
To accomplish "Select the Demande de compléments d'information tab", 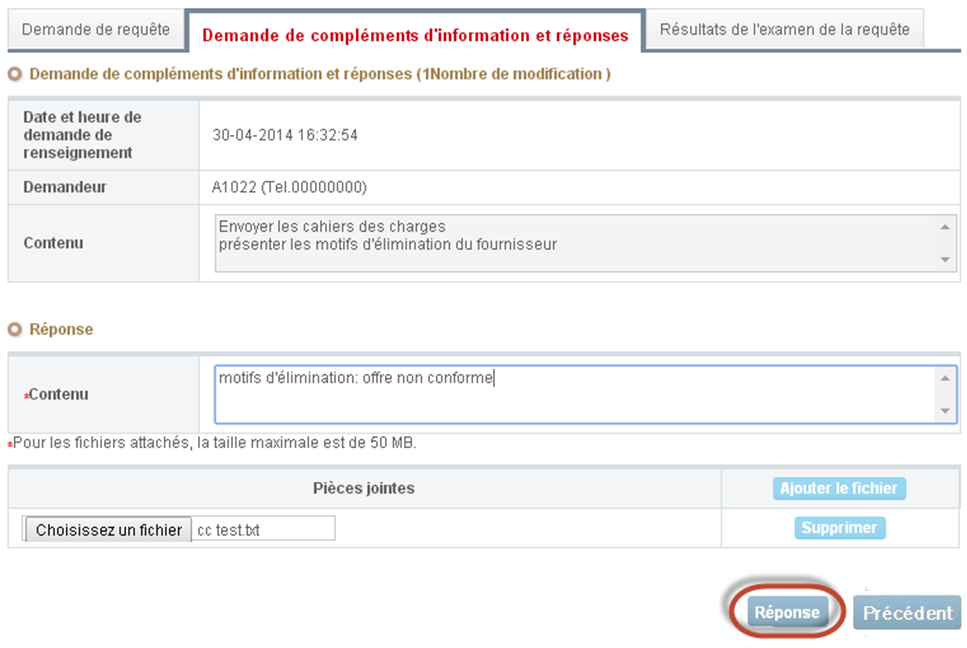I will point(415,35).
